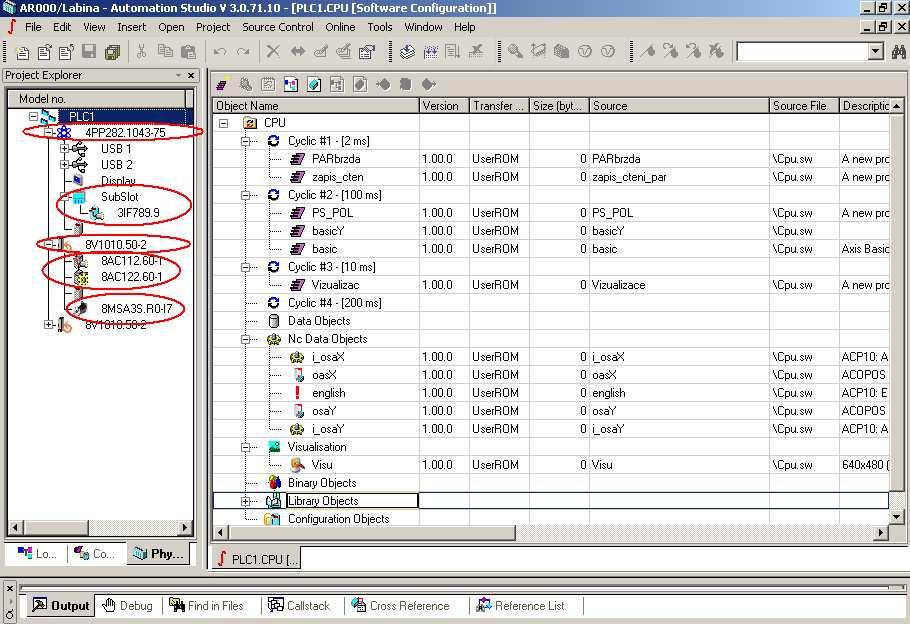Click the toolbar search input field
The width and height of the screenshot is (910, 624).
point(803,52)
